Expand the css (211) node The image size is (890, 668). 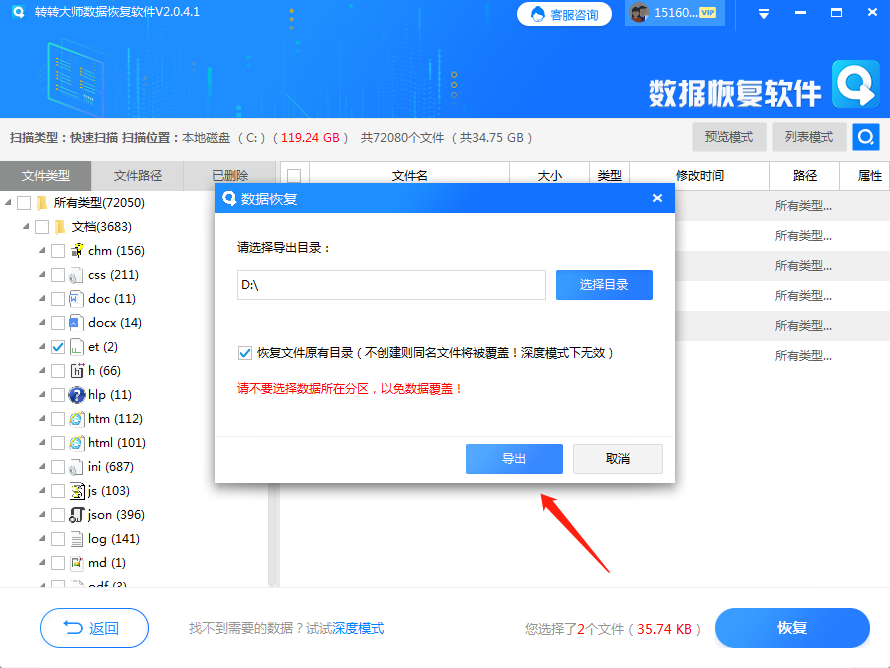(x=41, y=275)
